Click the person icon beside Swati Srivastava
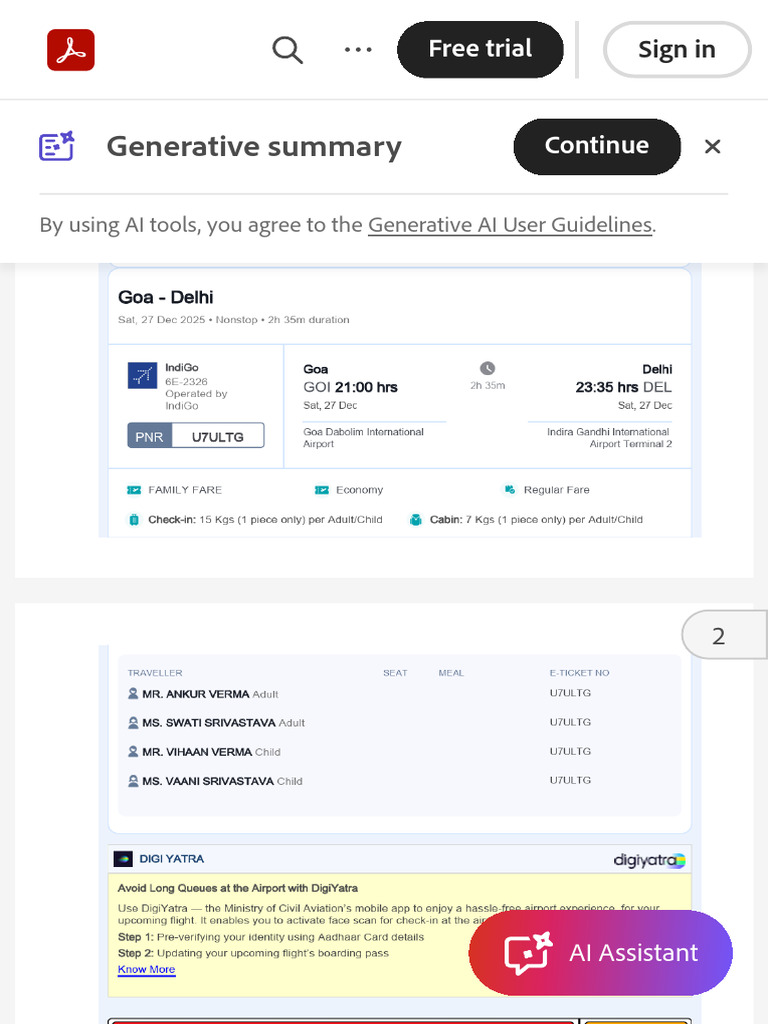768x1024 pixels. 133,723
